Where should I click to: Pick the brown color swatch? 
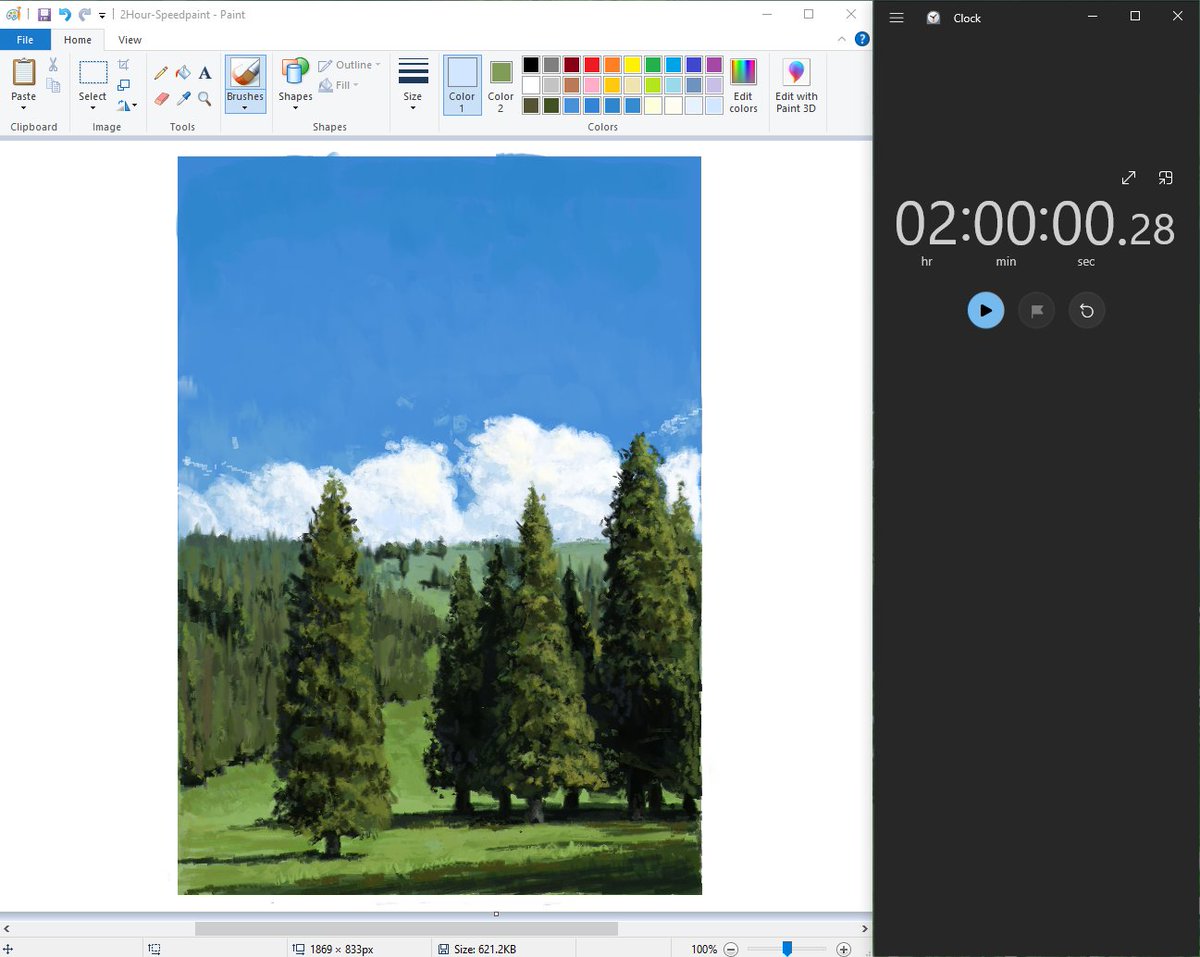(x=571, y=85)
